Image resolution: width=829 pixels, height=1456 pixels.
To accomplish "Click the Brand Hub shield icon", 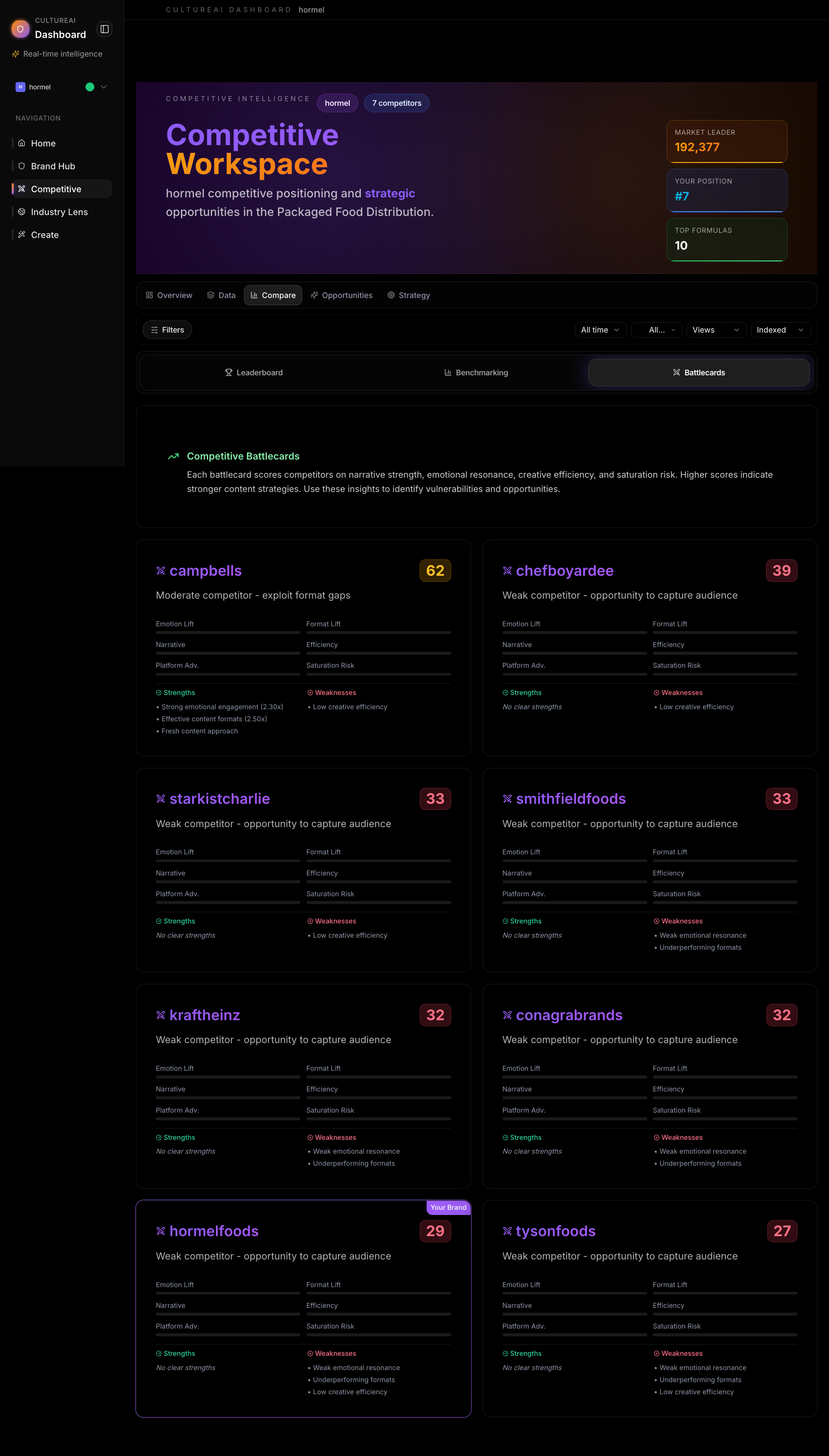I will pos(22,166).
